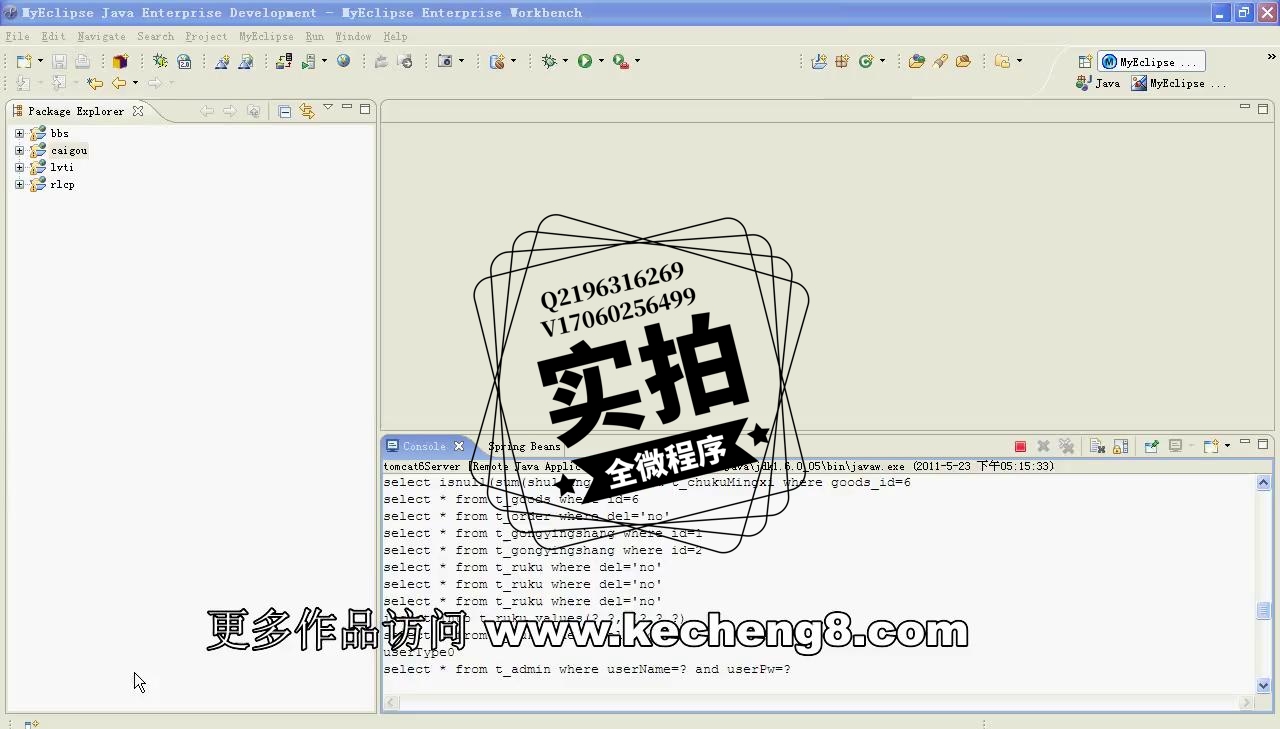The image size is (1280, 729).
Task: Open the MyEclipse menu
Action: pyautogui.click(x=266, y=36)
